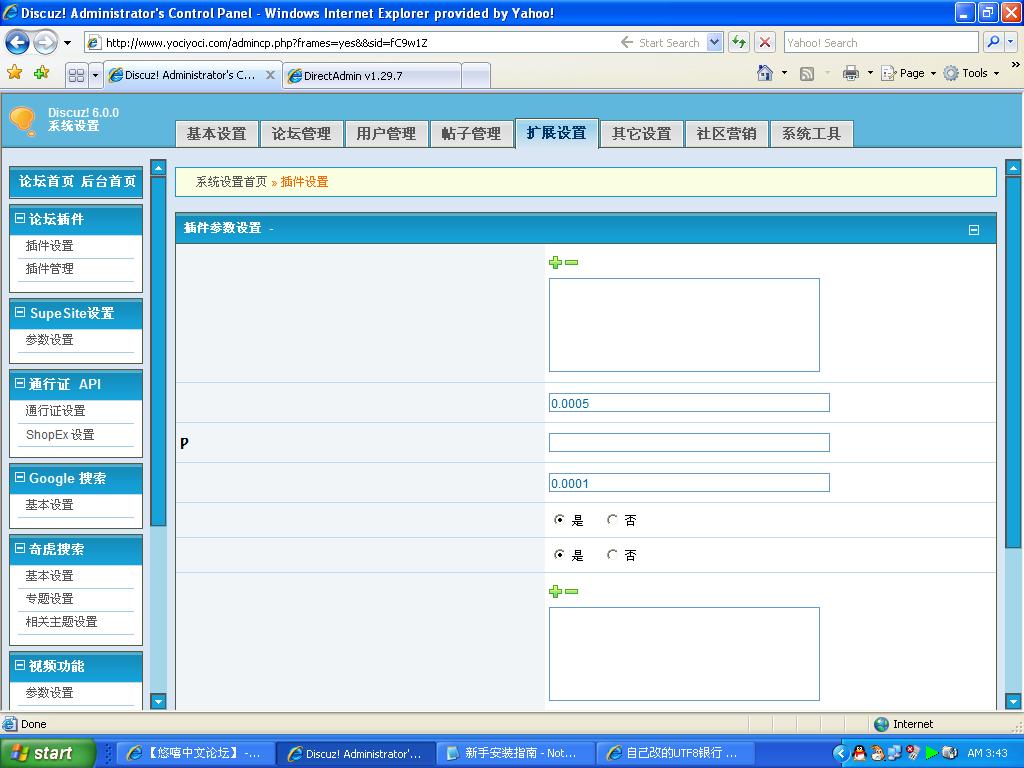Open the Page menu

(908, 73)
